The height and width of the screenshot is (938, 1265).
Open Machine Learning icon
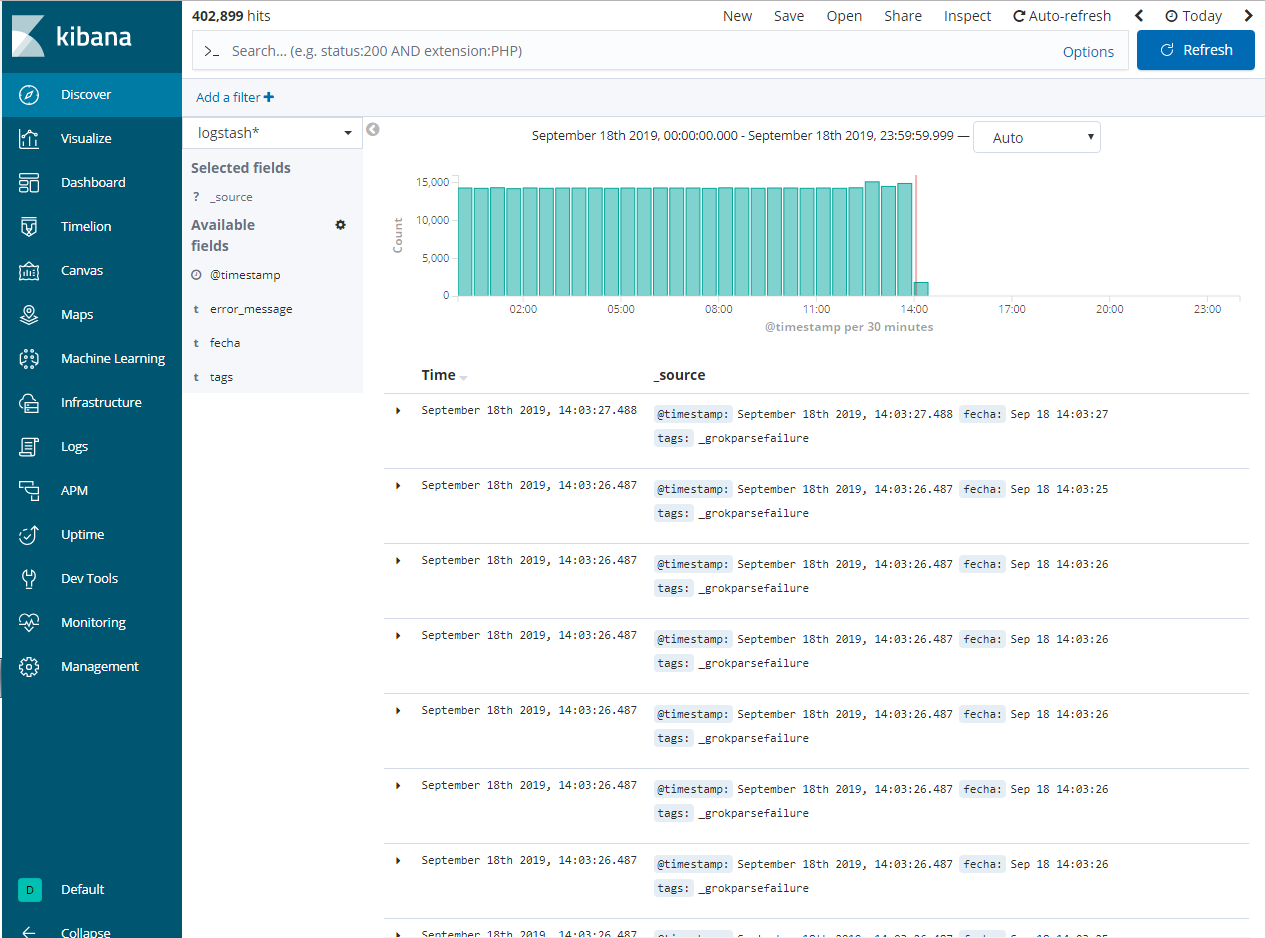tap(29, 359)
